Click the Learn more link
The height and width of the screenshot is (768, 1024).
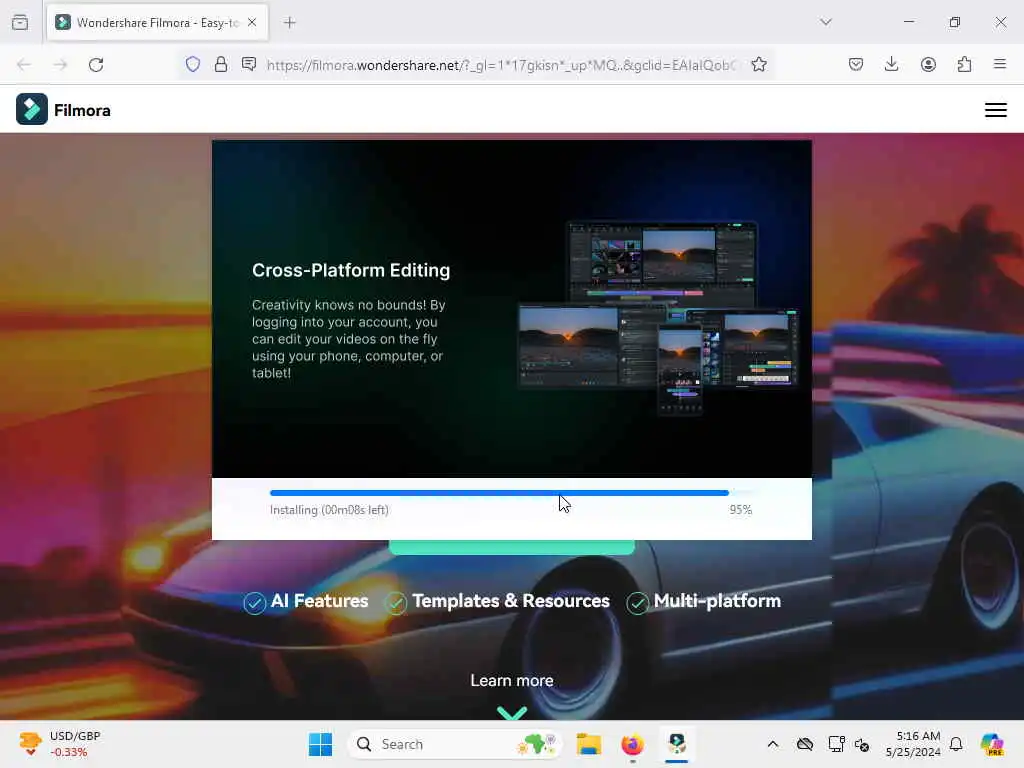pyautogui.click(x=512, y=680)
